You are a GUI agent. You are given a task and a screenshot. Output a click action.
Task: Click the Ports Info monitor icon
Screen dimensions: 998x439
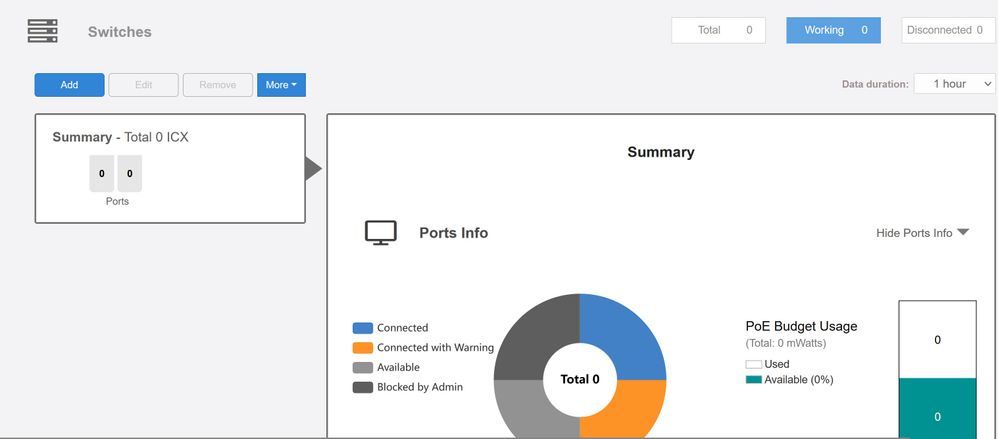coord(380,233)
